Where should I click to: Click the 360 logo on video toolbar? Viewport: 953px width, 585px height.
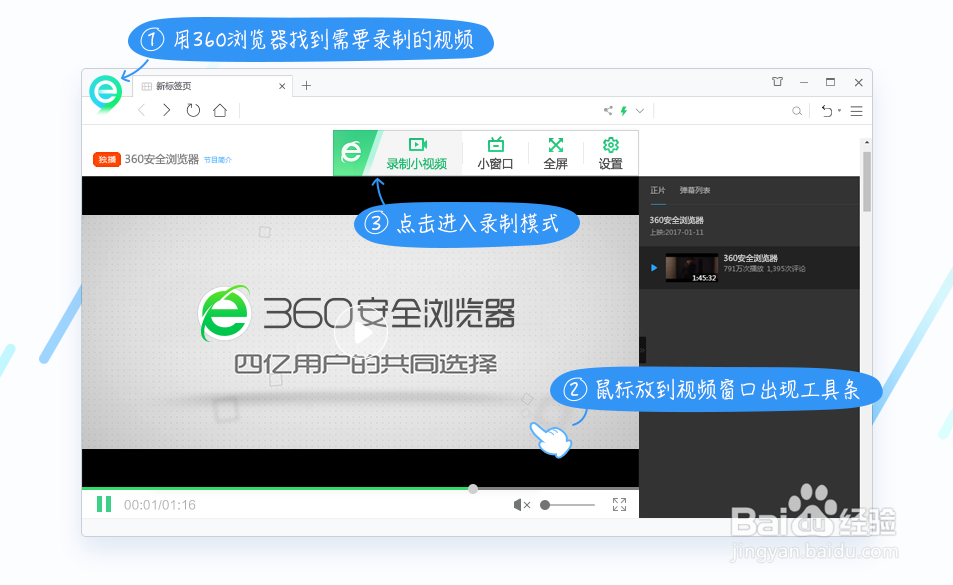[x=351, y=151]
